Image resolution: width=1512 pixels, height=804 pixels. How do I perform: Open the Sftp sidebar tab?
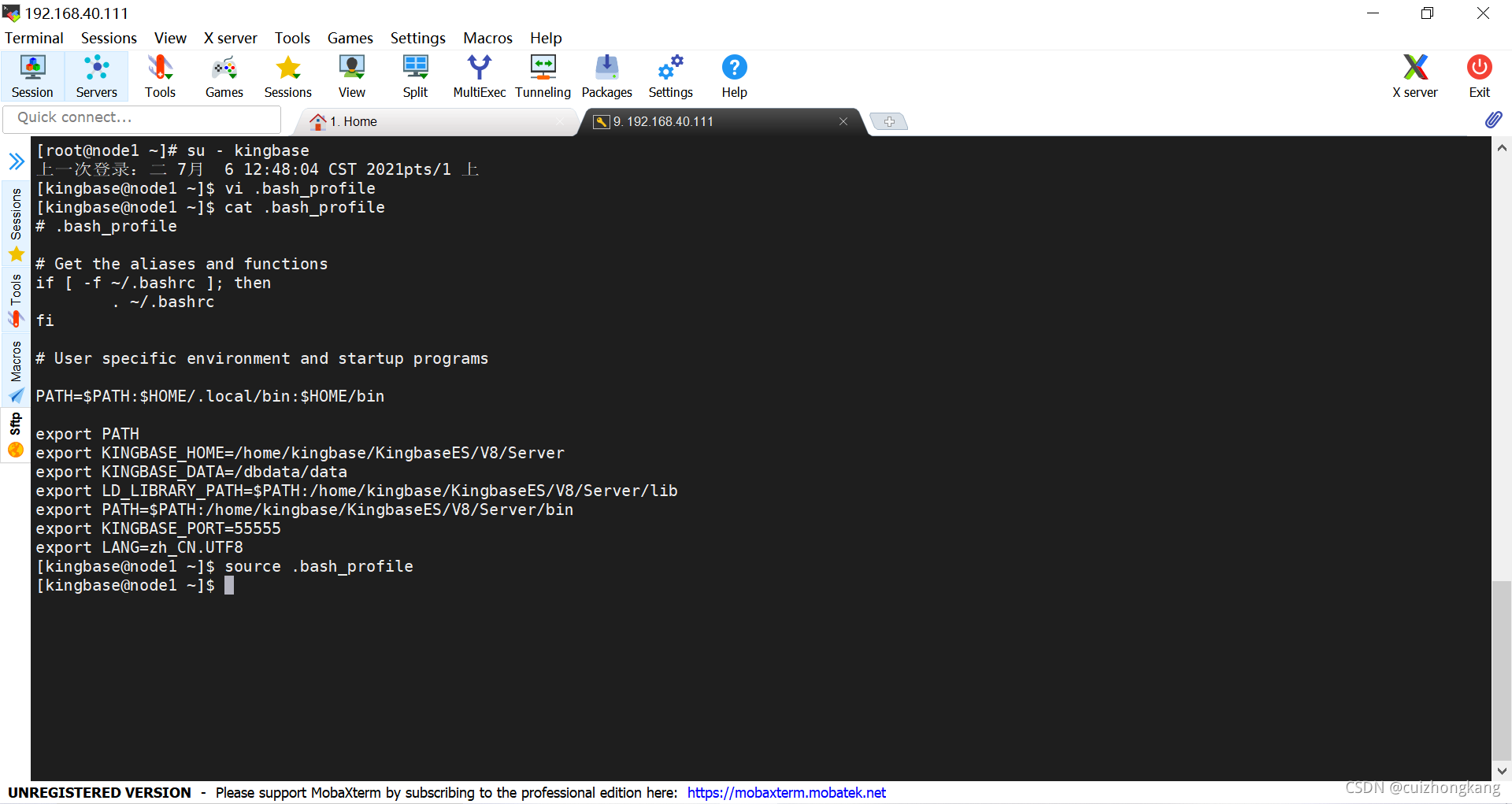point(16,435)
